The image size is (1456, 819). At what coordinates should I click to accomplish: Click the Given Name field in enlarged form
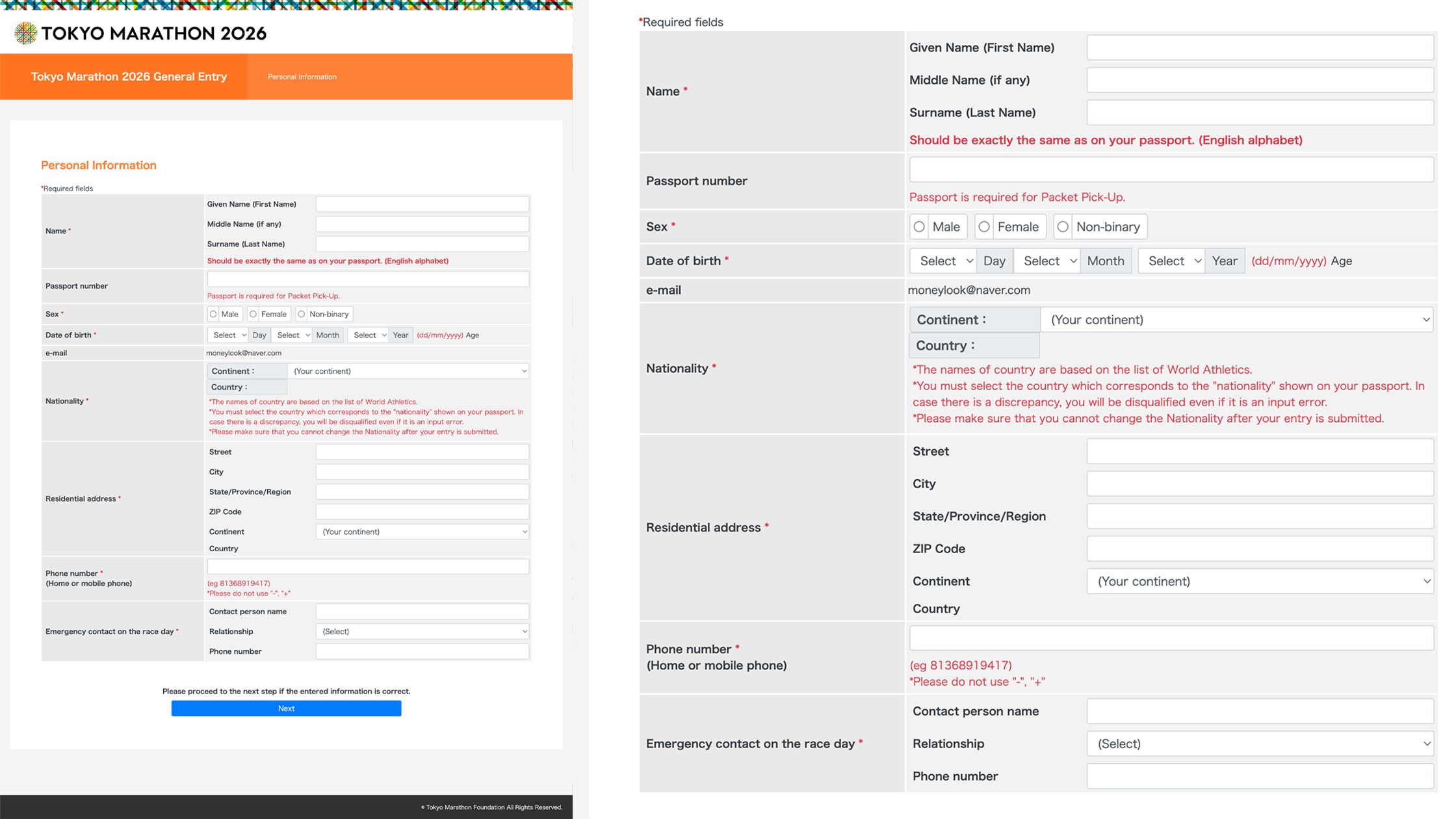point(1260,47)
